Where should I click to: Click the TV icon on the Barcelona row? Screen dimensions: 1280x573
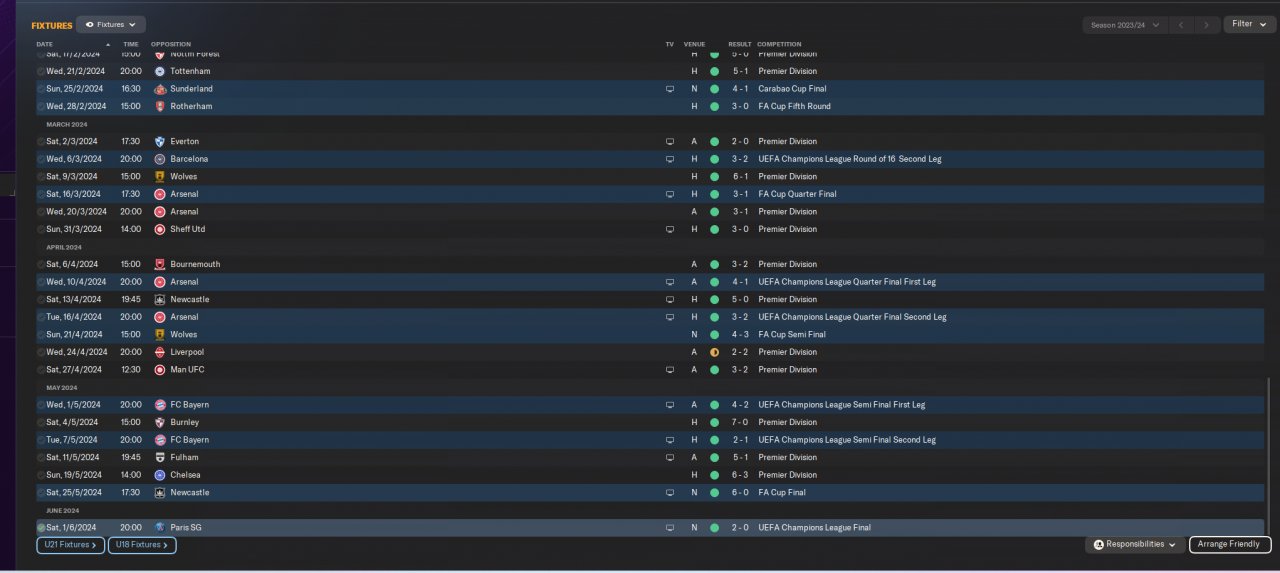coord(670,159)
